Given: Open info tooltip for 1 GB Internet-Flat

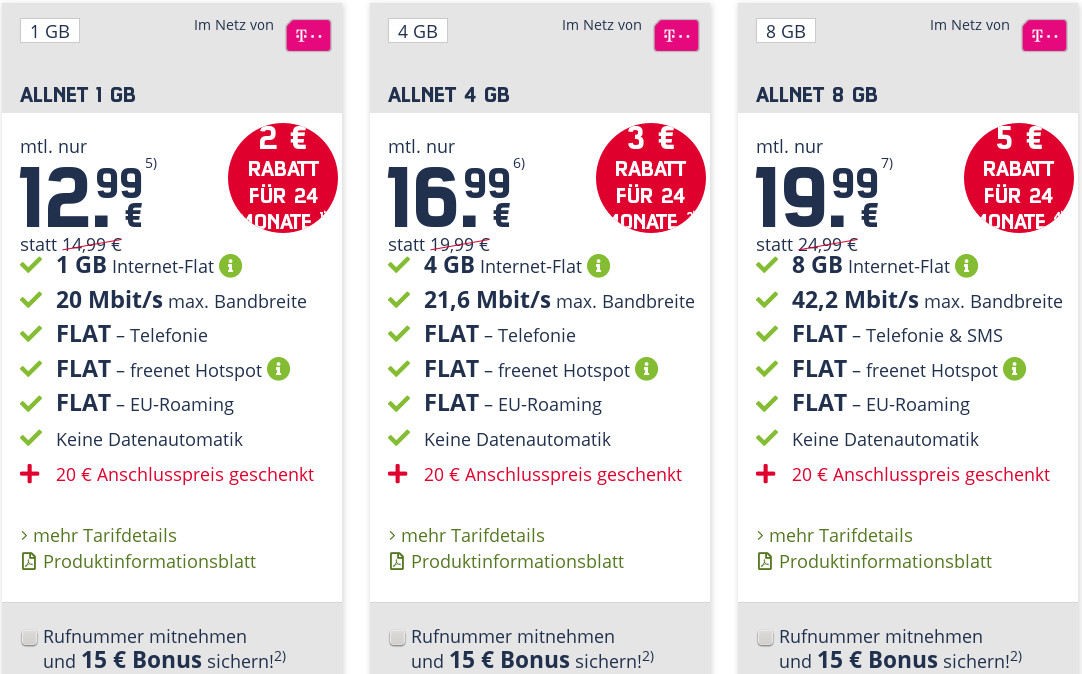Looking at the screenshot, I should coord(231,266).
